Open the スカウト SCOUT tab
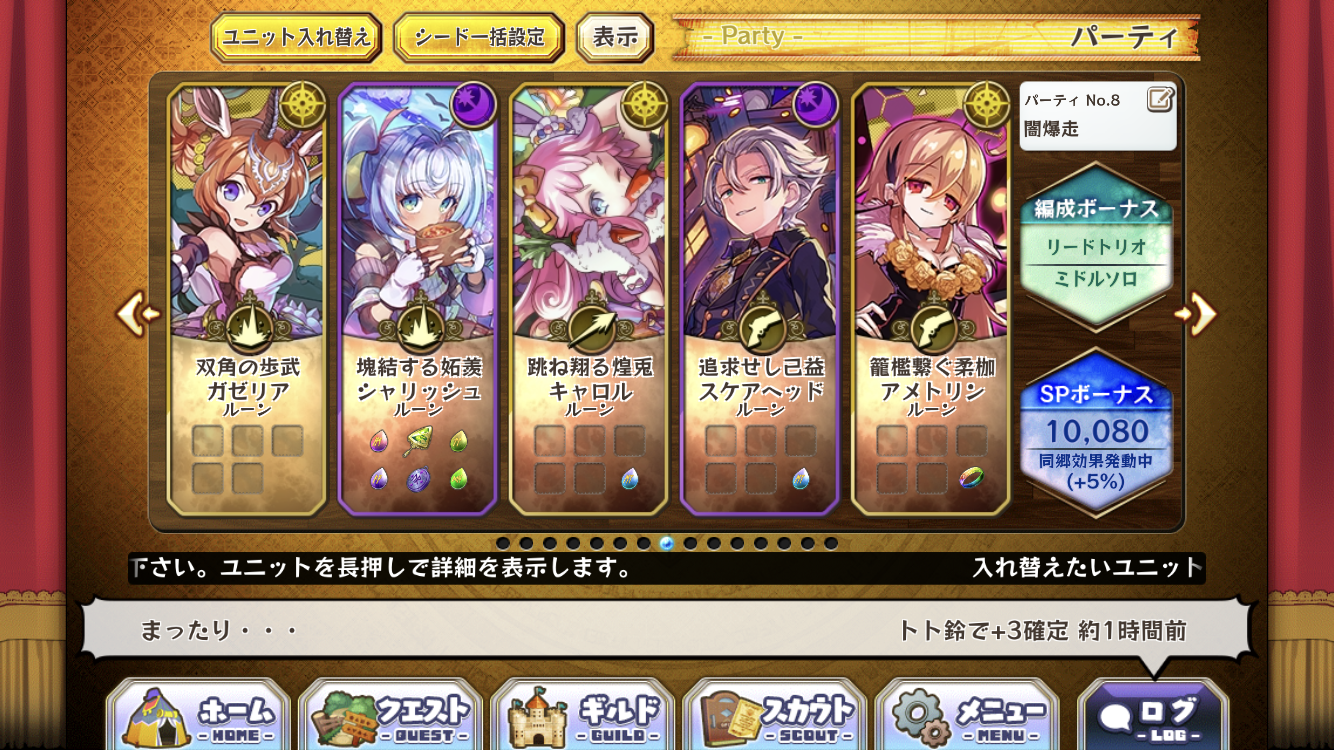1334x750 pixels. point(775,716)
